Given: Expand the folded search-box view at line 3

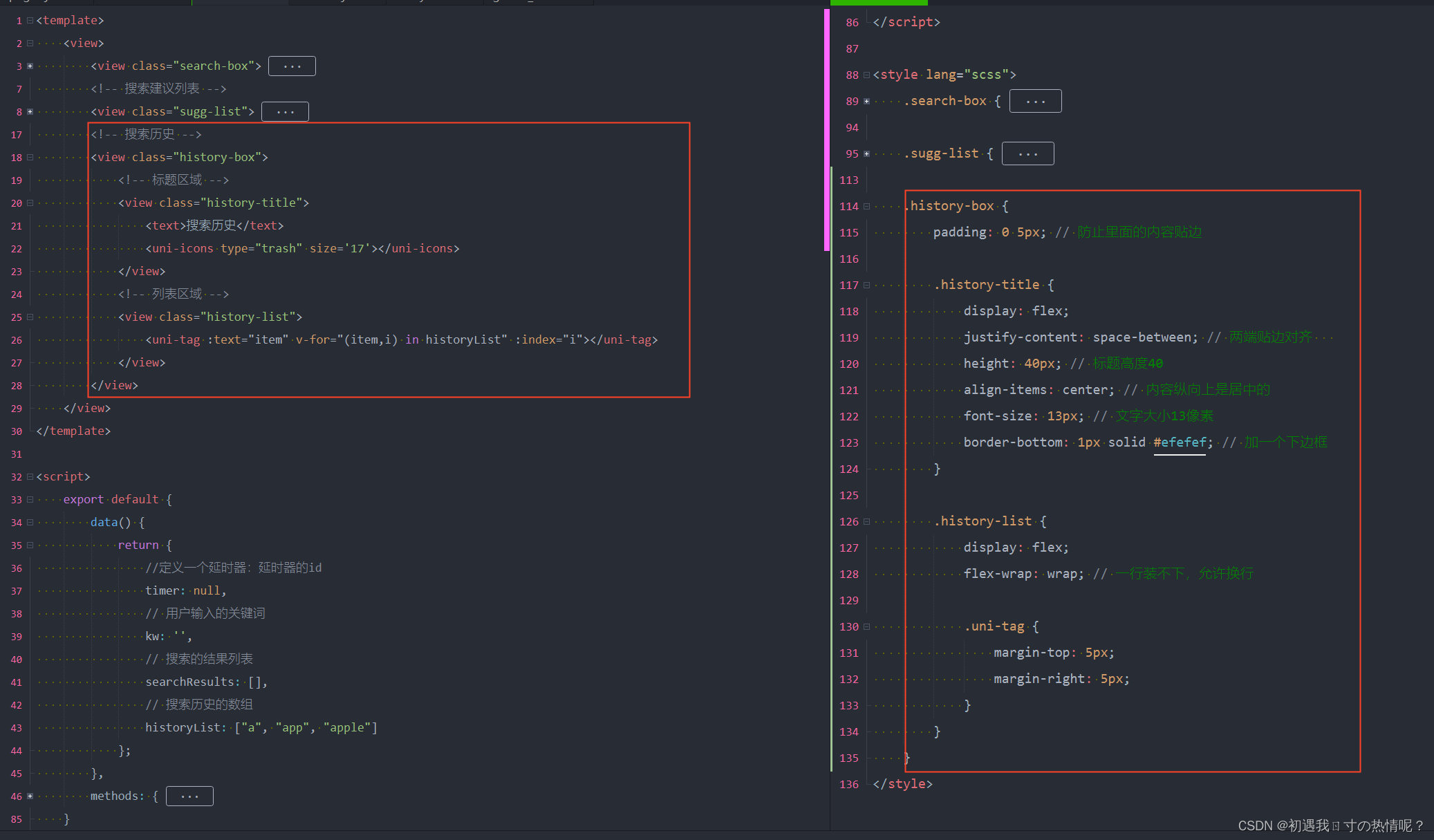Looking at the screenshot, I should coord(30,66).
